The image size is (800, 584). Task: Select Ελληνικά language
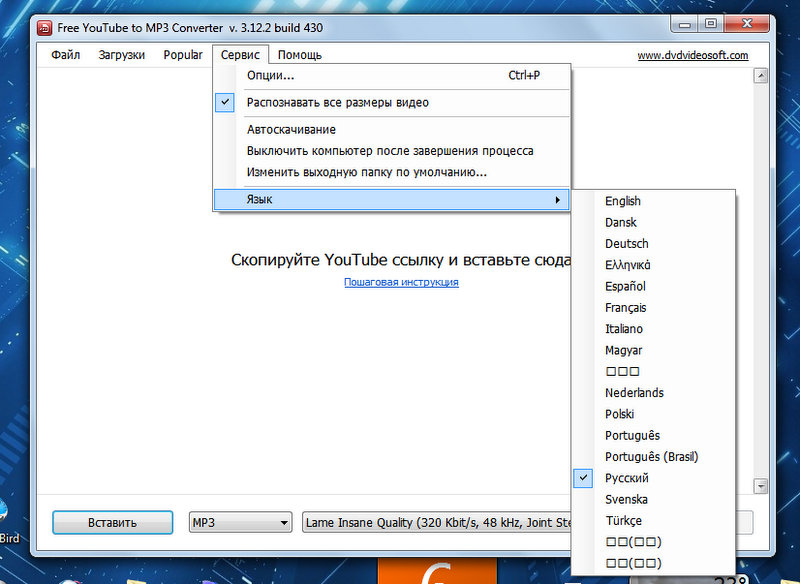(654, 265)
